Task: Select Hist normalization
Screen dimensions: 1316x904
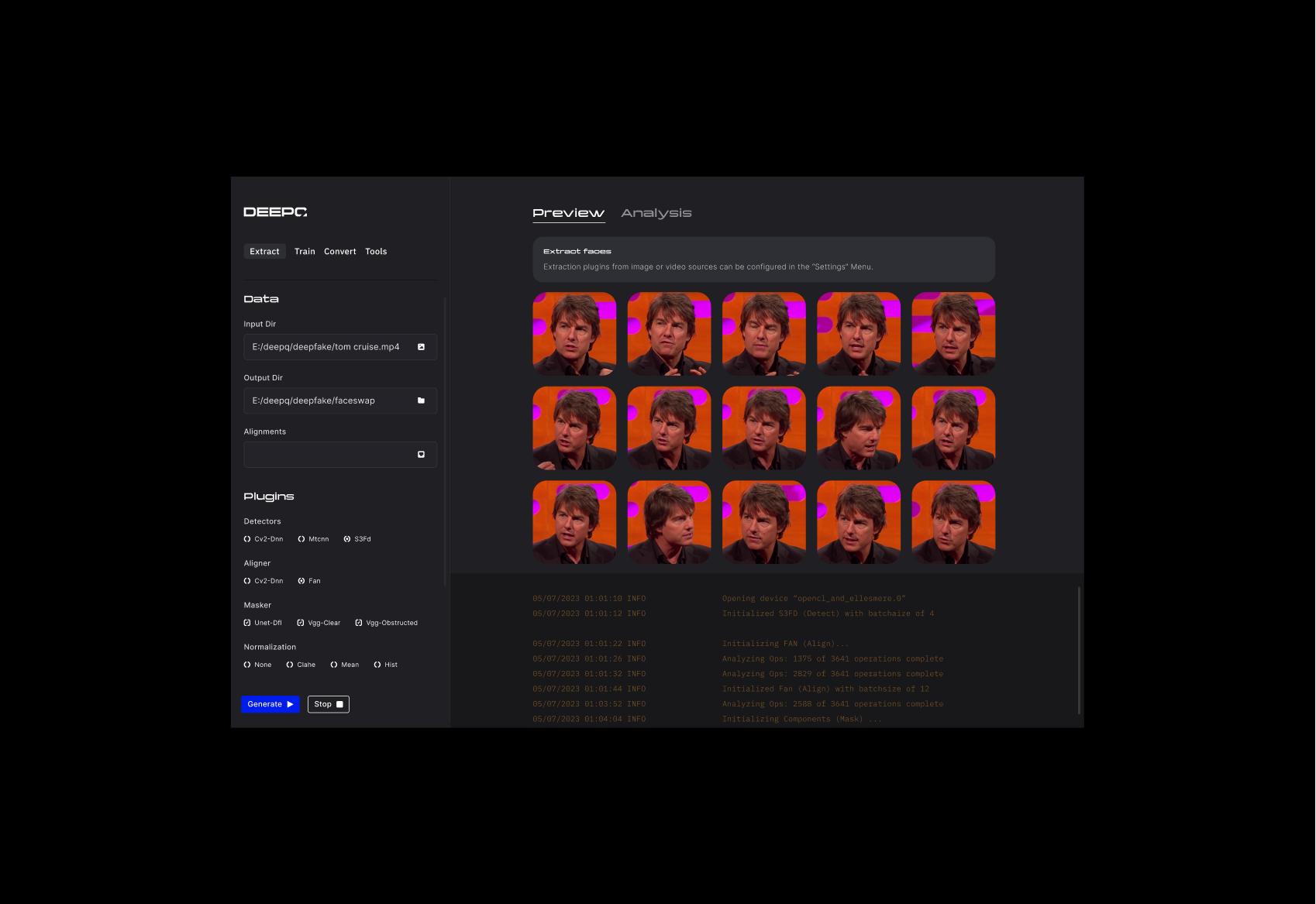Action: 377,665
